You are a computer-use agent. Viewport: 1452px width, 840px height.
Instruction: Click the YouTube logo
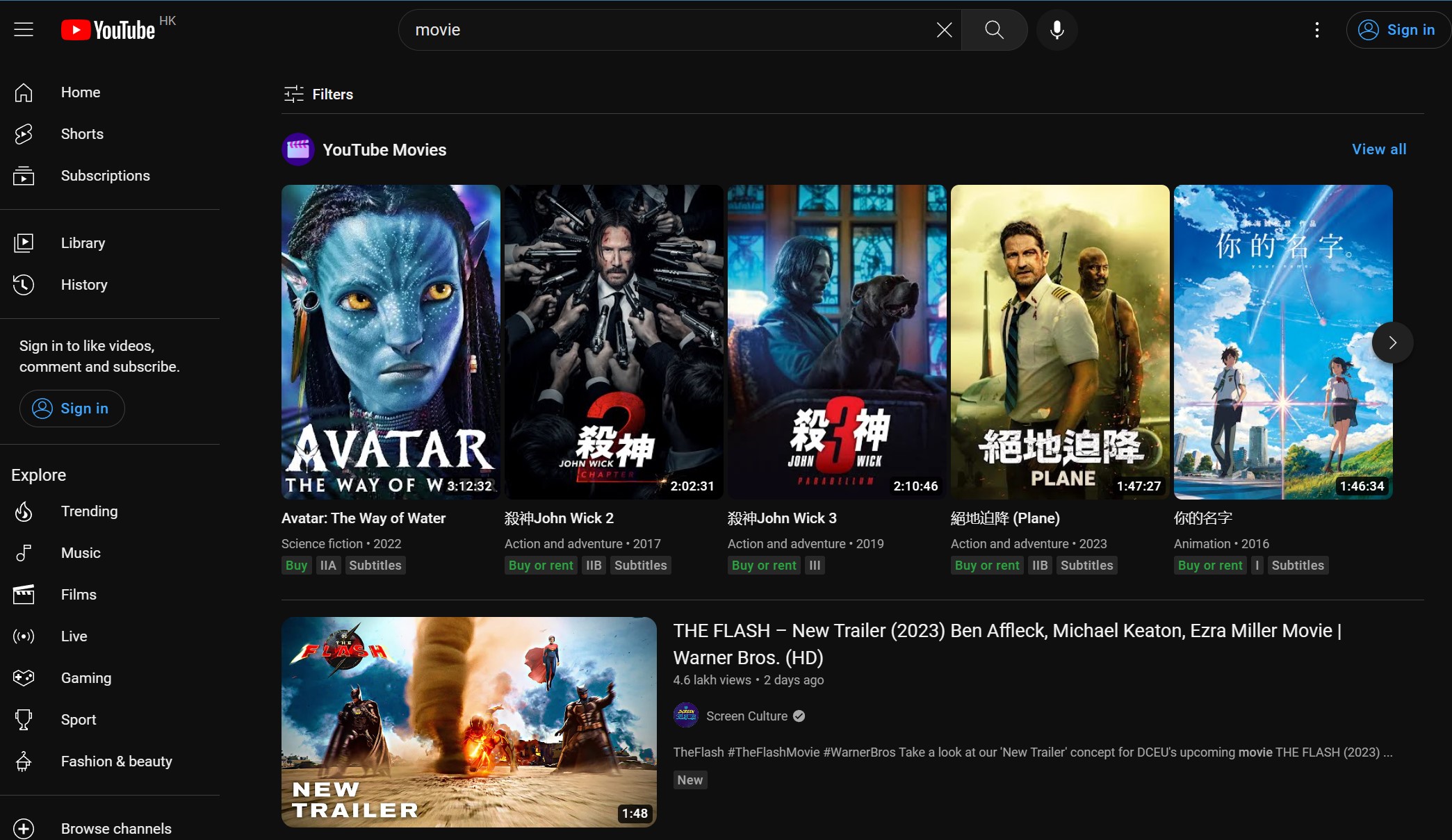pyautogui.click(x=108, y=30)
